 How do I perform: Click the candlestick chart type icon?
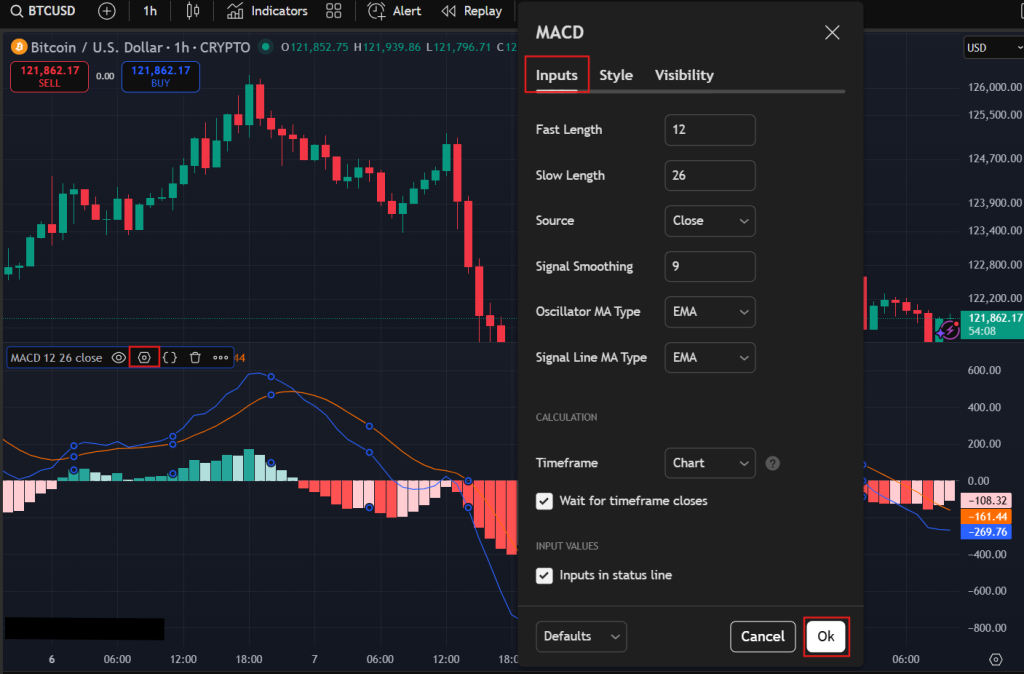pos(193,11)
